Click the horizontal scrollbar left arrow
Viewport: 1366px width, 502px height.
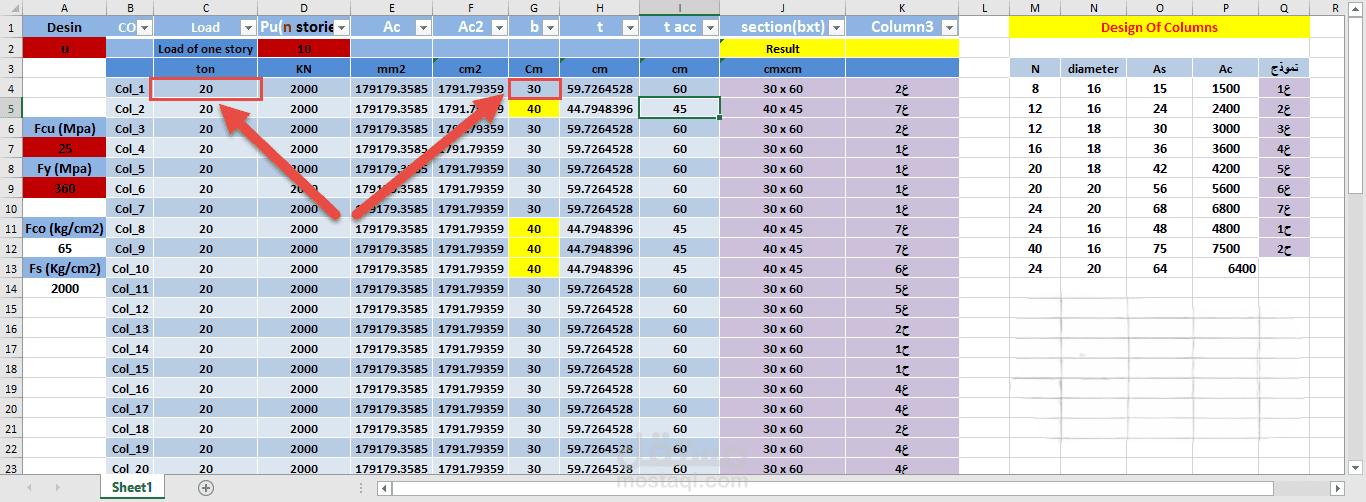click(x=384, y=488)
